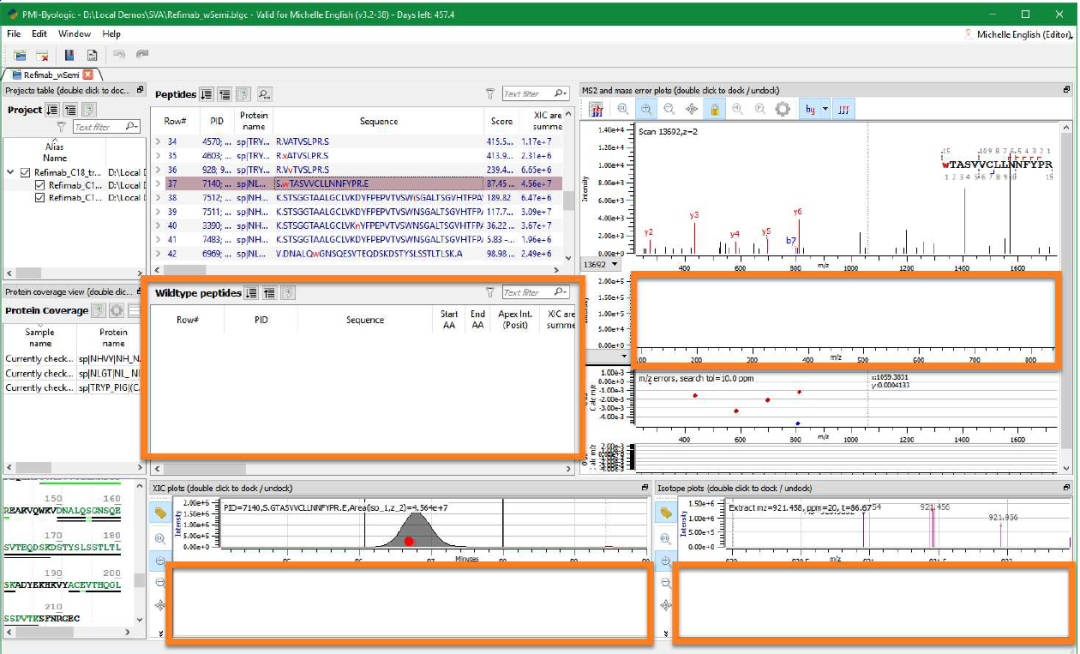This screenshot has height=654, width=1080.
Task: Click the lock icon in MS2 toolbar
Action: [714, 110]
